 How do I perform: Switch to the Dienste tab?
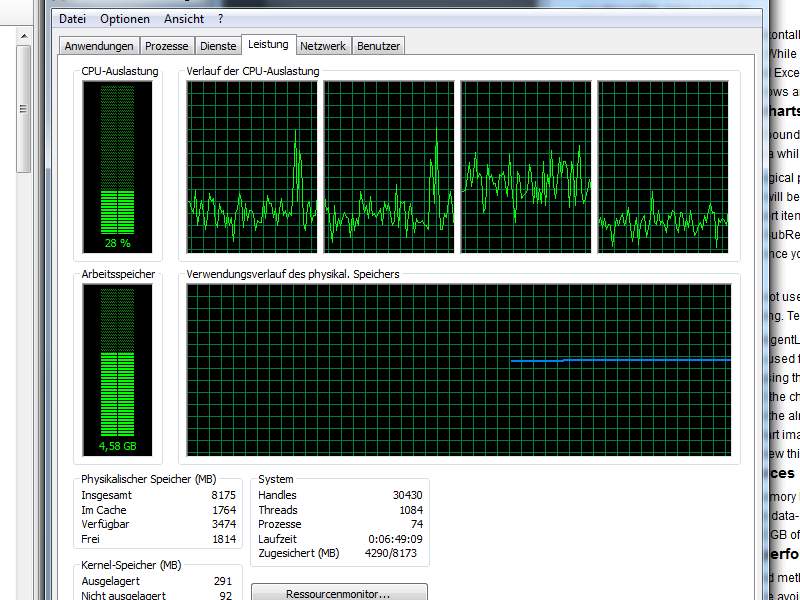tap(218, 46)
